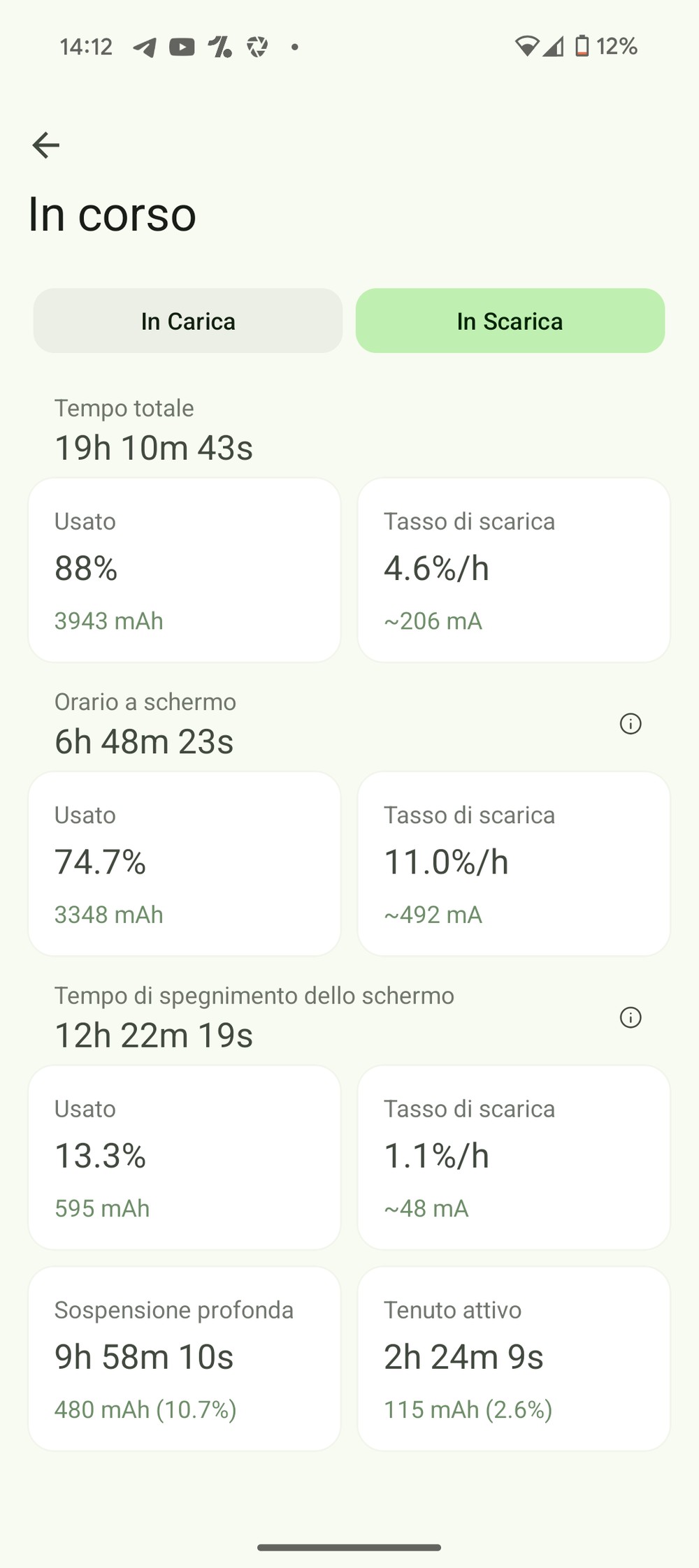This screenshot has height=1568, width=699.
Task: Tap the Usato 88% card
Action: pos(185,570)
